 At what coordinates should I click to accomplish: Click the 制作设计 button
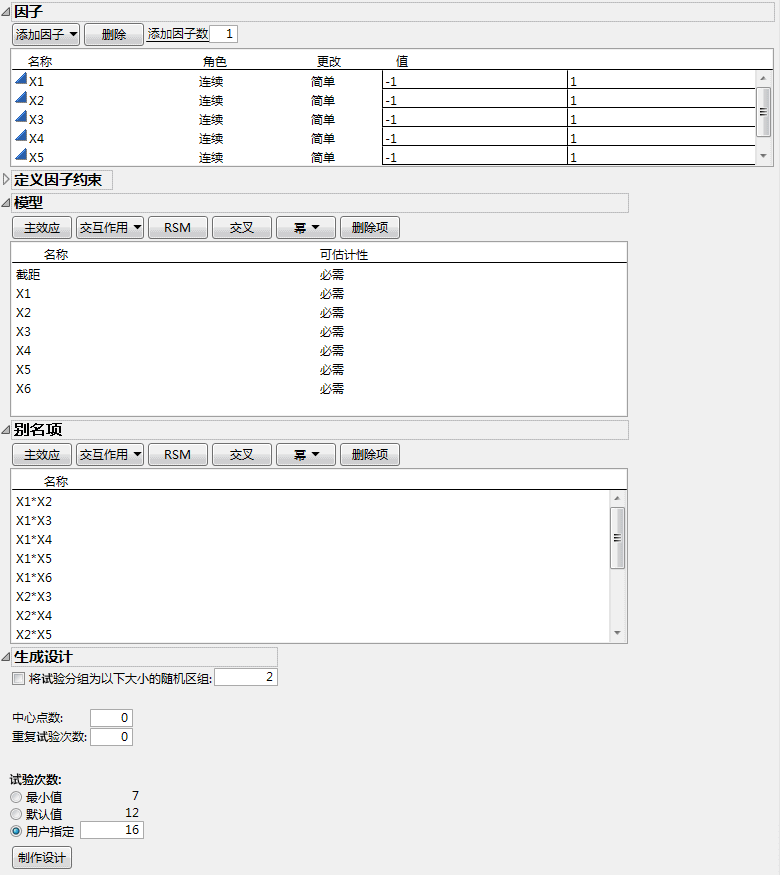point(42,858)
